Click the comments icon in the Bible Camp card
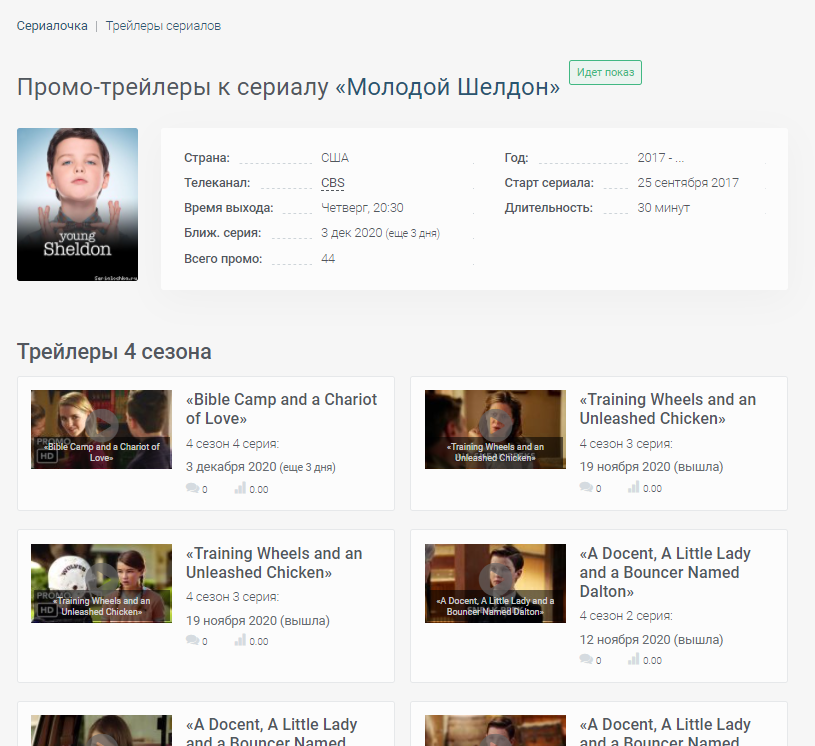 [x=192, y=488]
